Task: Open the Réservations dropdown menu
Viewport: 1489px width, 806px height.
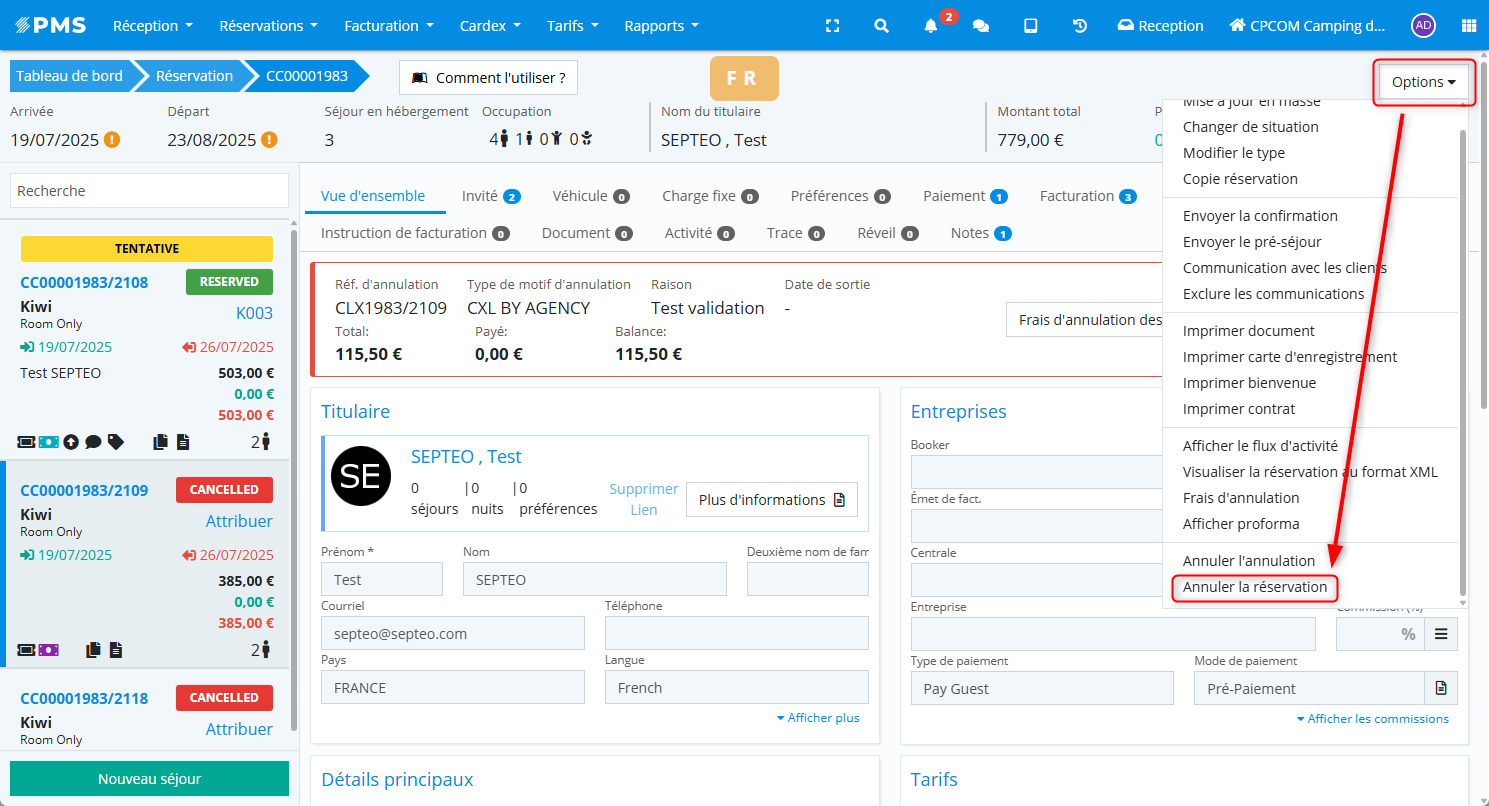Action: pyautogui.click(x=268, y=26)
